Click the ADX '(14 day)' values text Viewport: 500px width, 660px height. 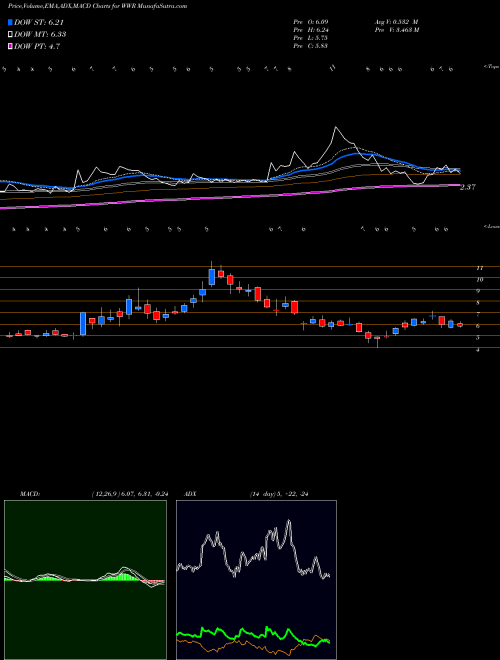coord(279,494)
